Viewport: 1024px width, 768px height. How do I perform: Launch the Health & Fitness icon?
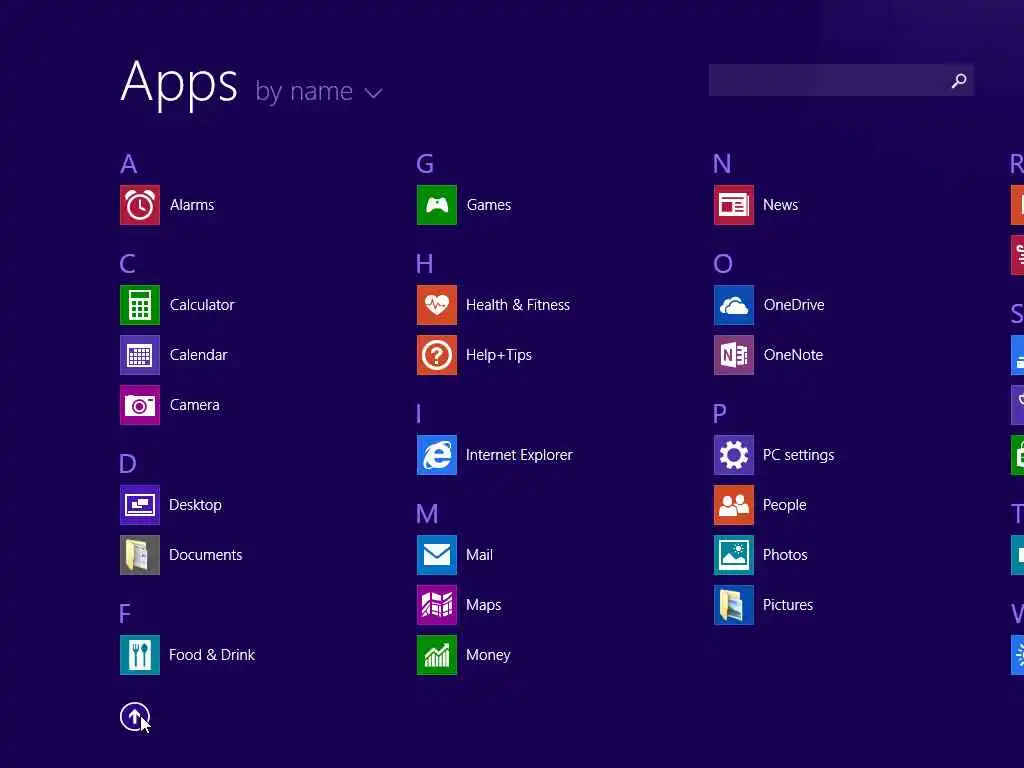(437, 305)
